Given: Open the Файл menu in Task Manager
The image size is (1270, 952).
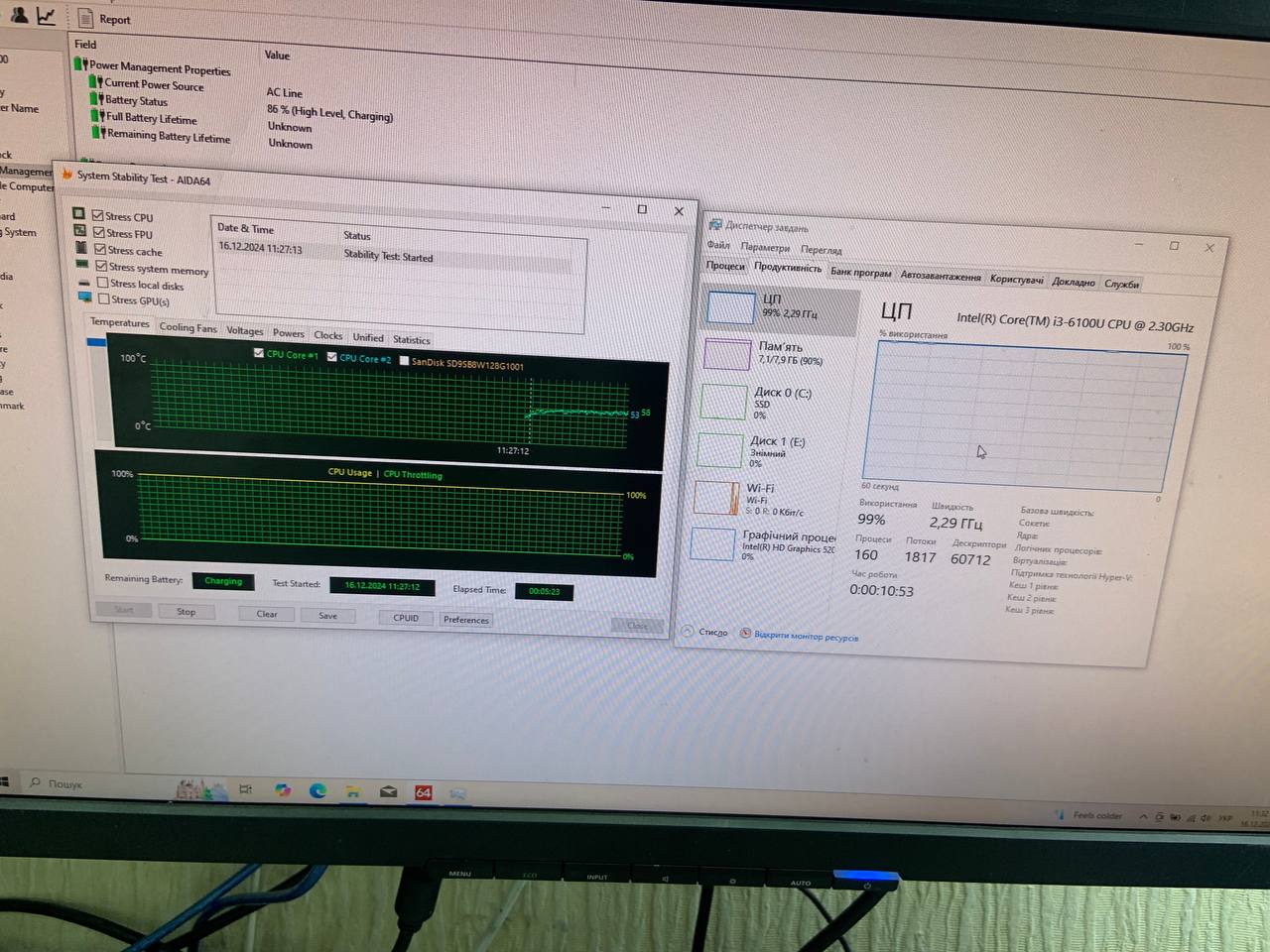Looking at the screenshot, I should click(718, 245).
